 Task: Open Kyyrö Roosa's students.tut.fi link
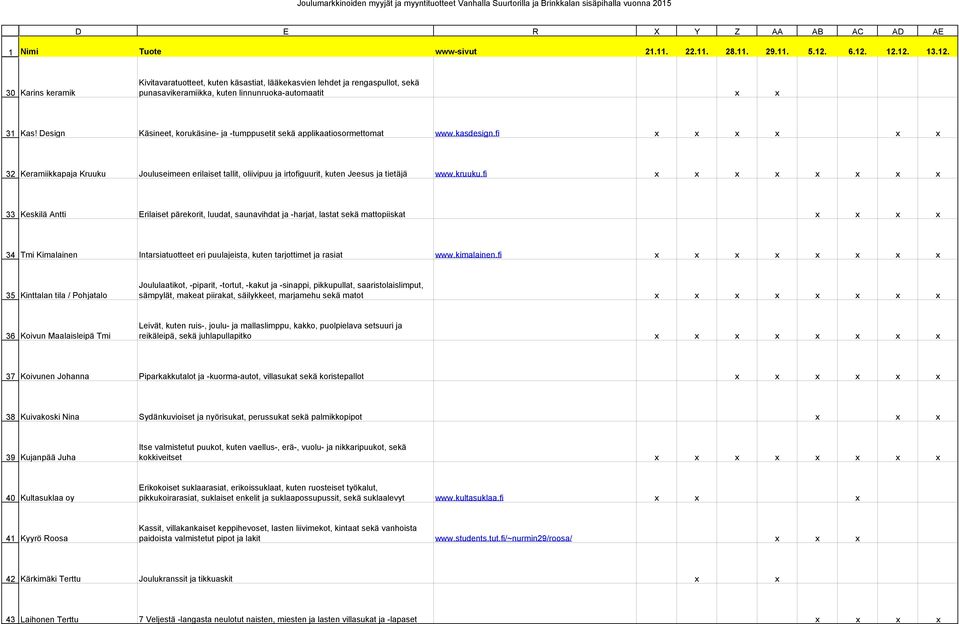503,538
